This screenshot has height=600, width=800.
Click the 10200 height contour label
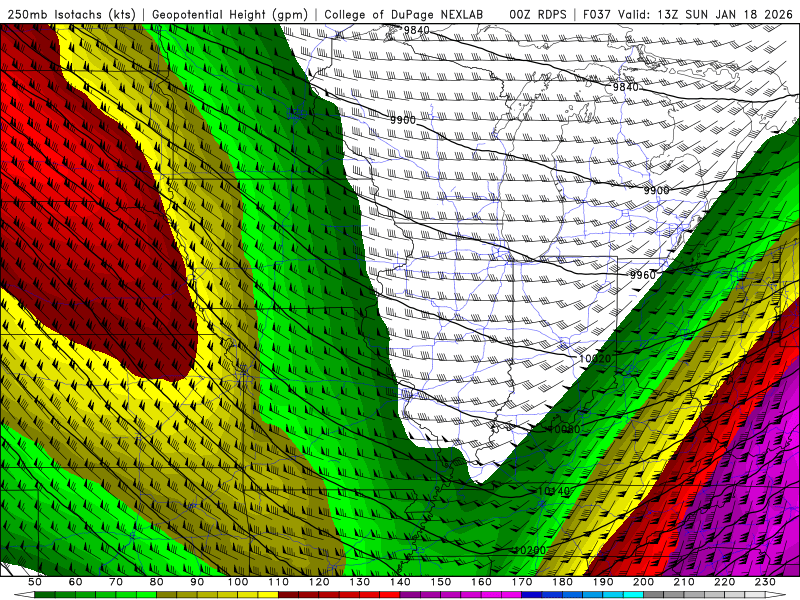click(x=530, y=551)
